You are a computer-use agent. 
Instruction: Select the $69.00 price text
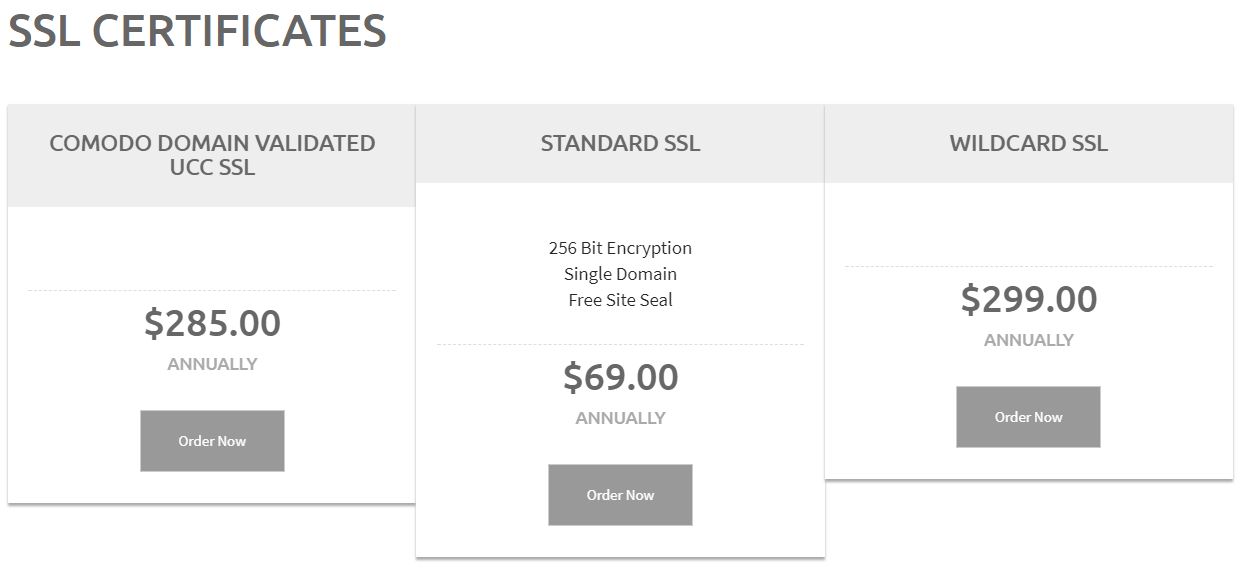tap(620, 377)
